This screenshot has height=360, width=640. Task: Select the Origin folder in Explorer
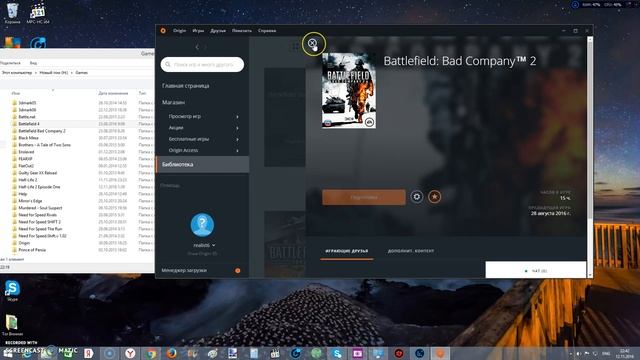[x=24, y=243]
